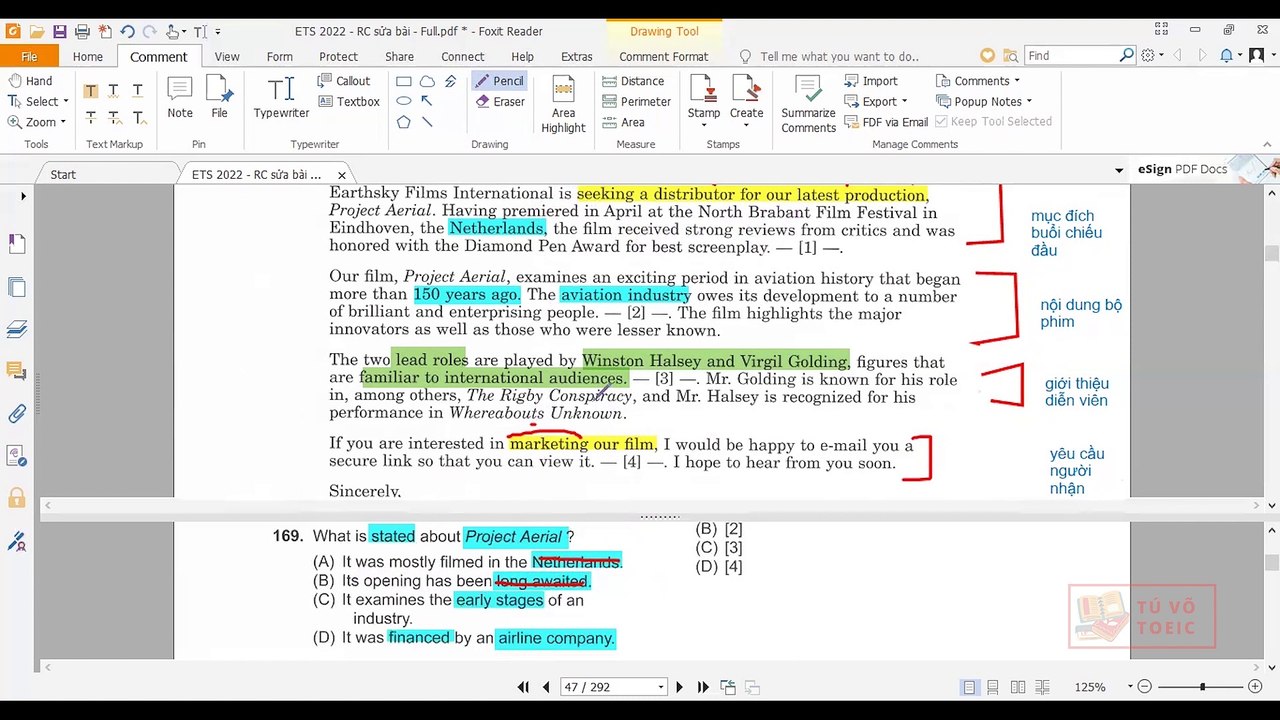
Task: Open a file with the folder icon
Action: pyautogui.click(x=36, y=32)
